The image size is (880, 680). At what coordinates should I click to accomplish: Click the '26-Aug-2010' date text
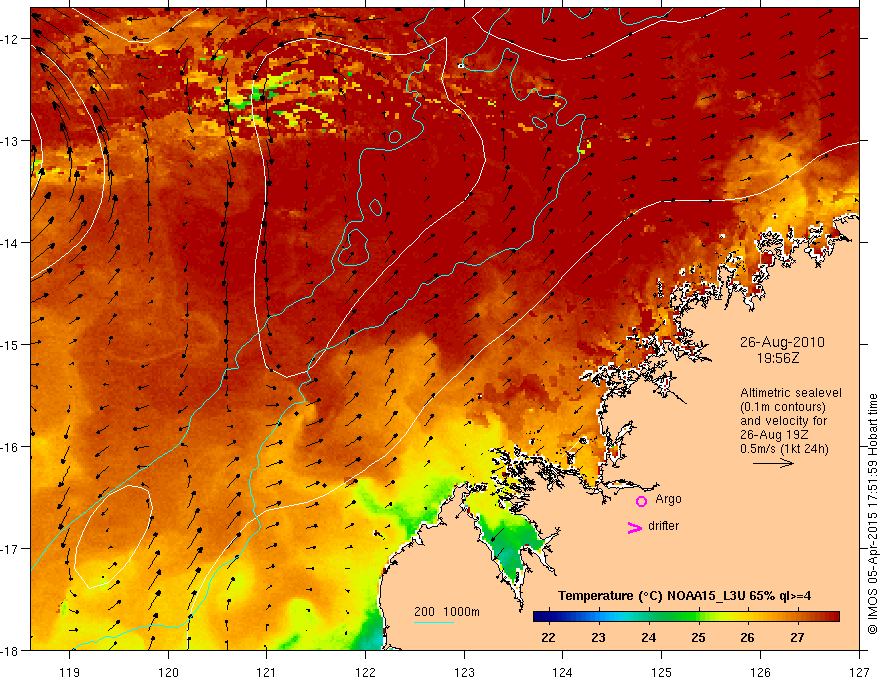[782, 342]
